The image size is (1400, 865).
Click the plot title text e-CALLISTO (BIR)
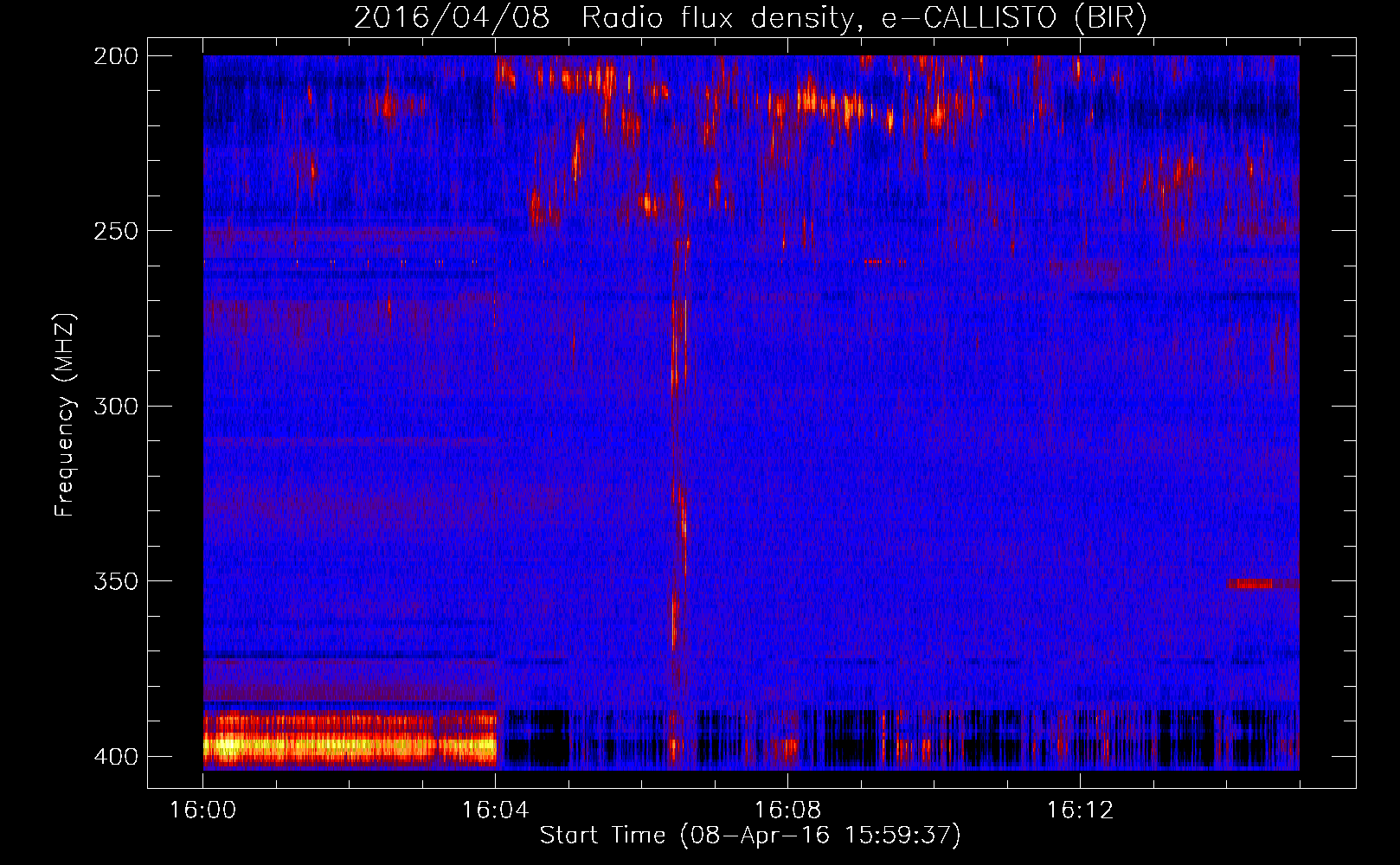tap(1014, 17)
